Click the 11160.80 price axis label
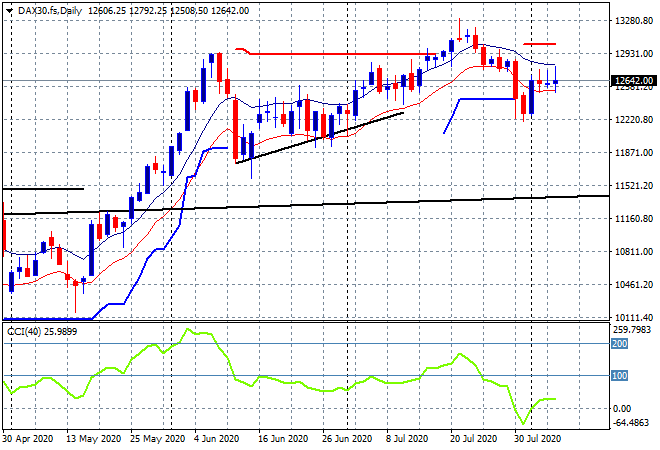The image size is (660, 450). pyautogui.click(x=633, y=218)
